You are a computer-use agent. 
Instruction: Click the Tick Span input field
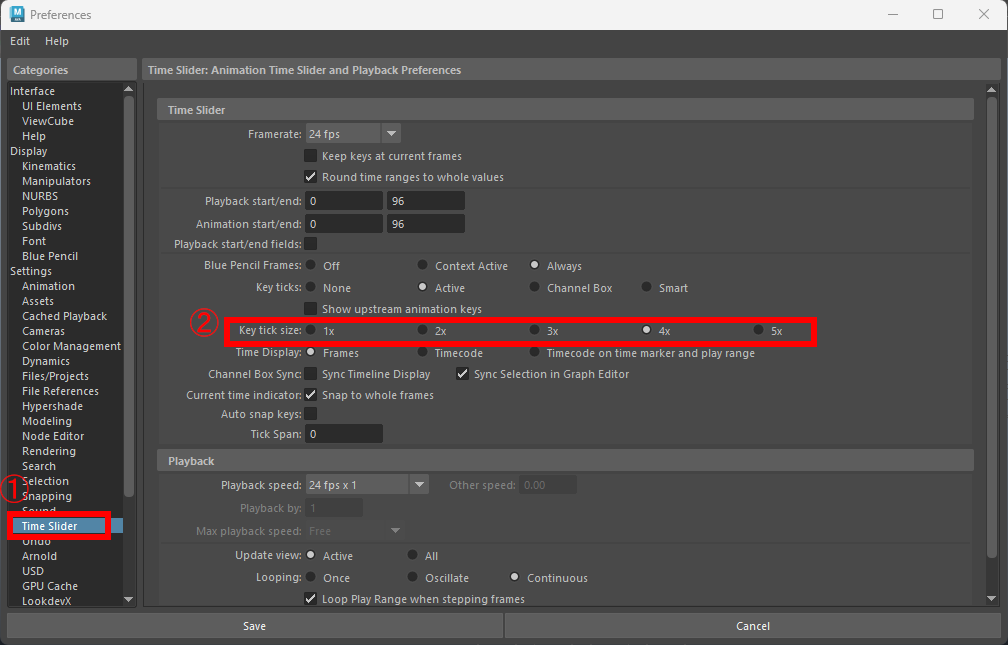click(x=344, y=435)
